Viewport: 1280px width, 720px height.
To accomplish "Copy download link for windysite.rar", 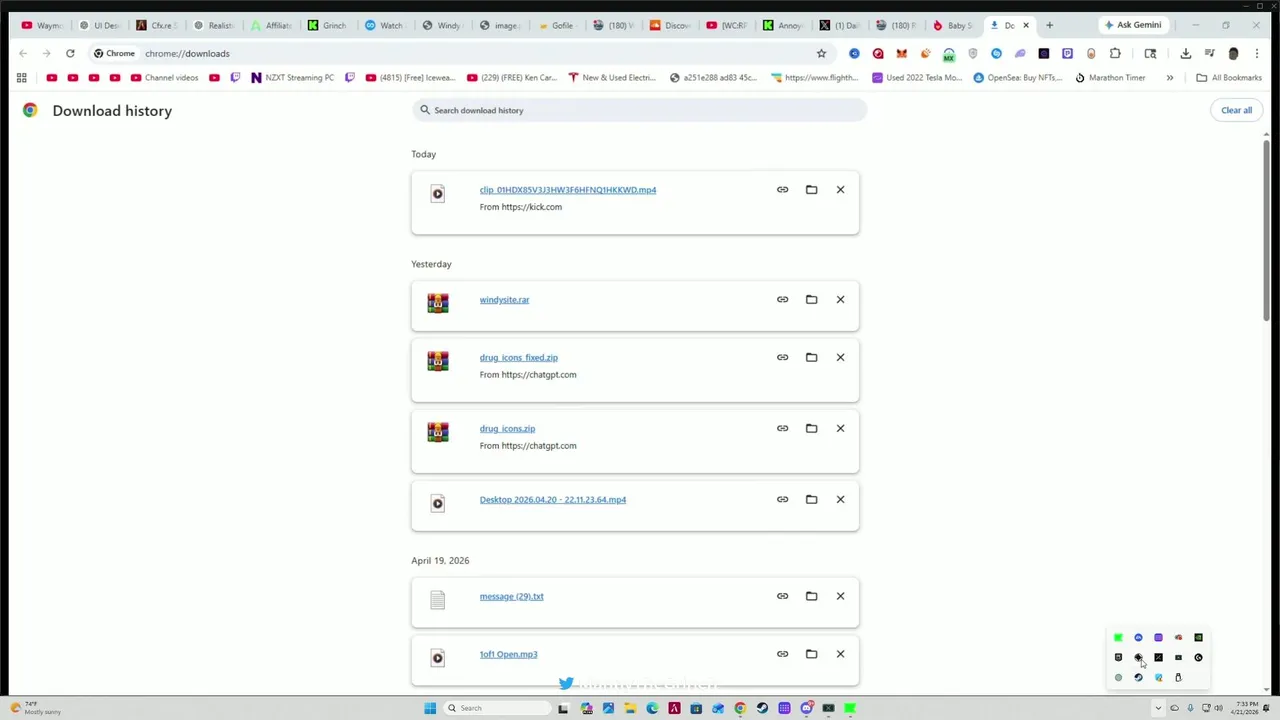I will 782,300.
